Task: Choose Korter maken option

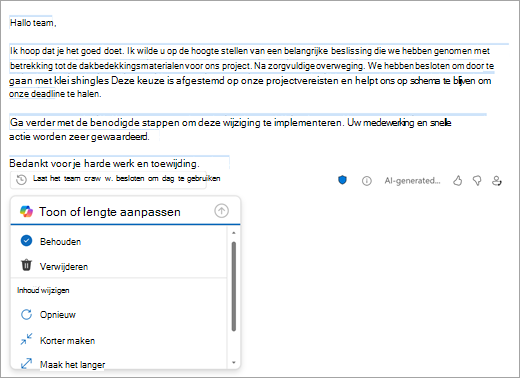Action: pyautogui.click(x=119, y=340)
